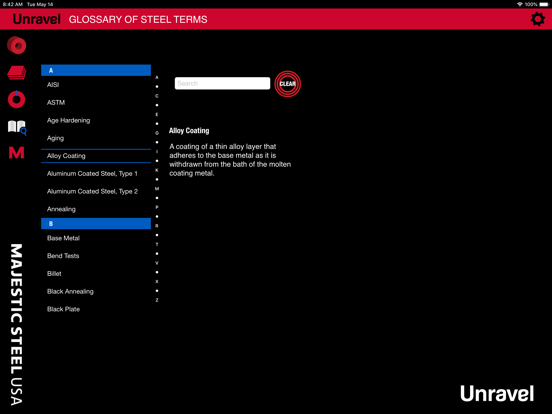Clear the search with the CLEAR button
Screen dimensions: 552x414
288,84
